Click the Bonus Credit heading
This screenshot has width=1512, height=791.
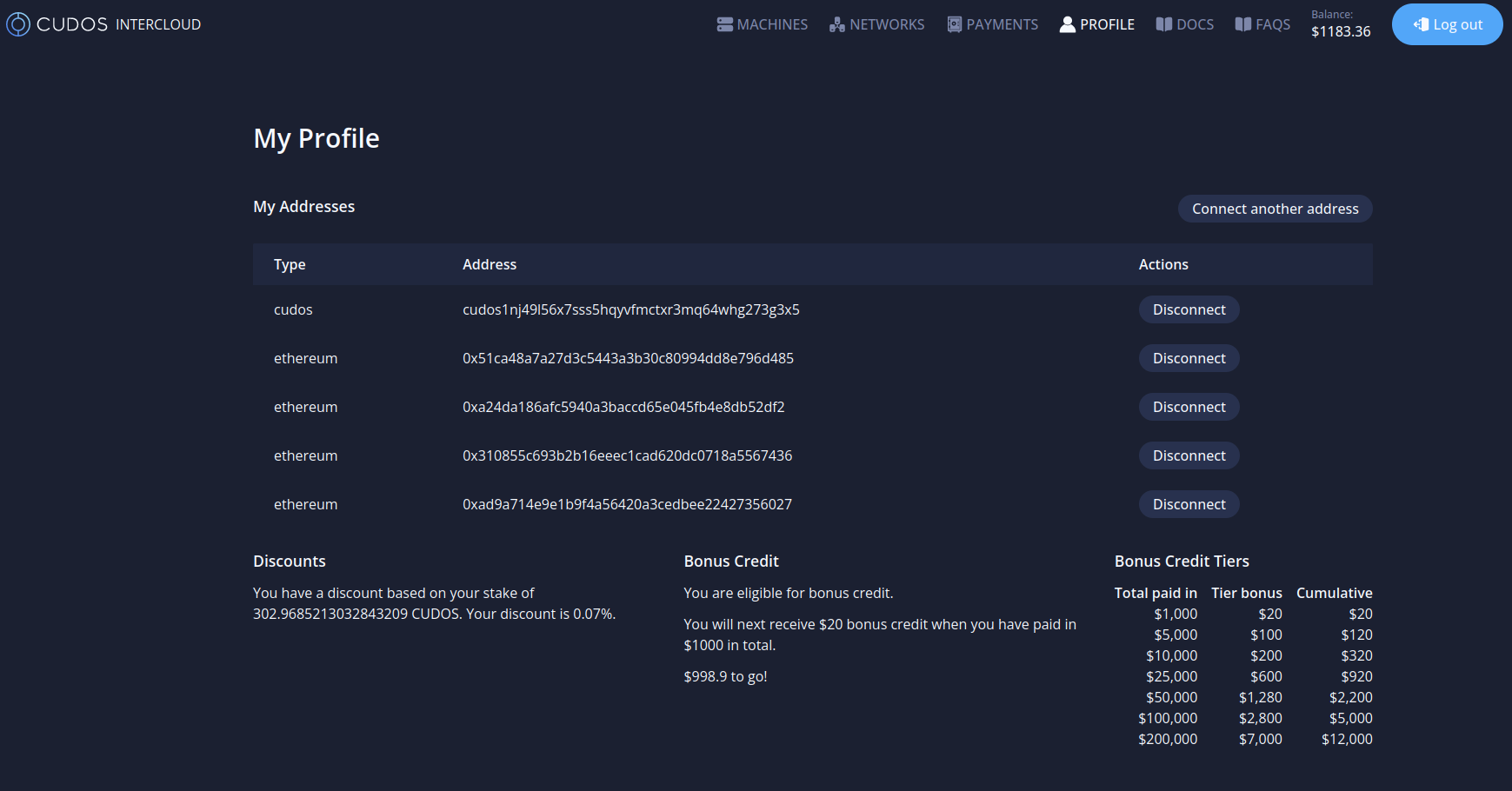tap(731, 562)
